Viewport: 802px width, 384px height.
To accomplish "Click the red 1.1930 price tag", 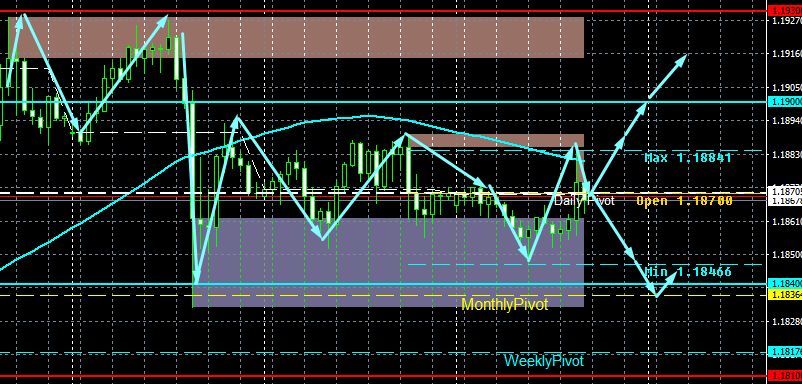I will pos(785,11).
